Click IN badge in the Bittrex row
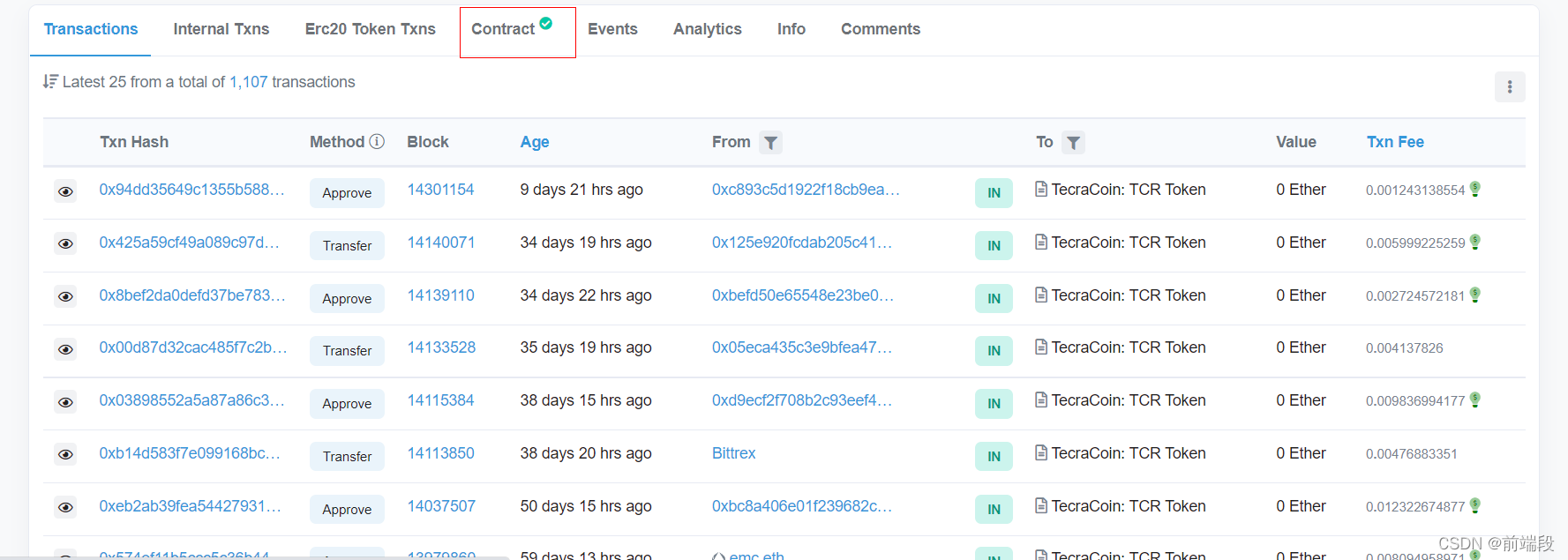 coord(994,457)
